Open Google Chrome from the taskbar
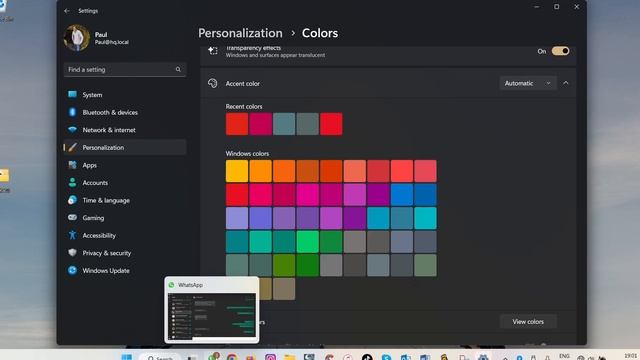This screenshot has height=360, width=640. click(x=232, y=358)
